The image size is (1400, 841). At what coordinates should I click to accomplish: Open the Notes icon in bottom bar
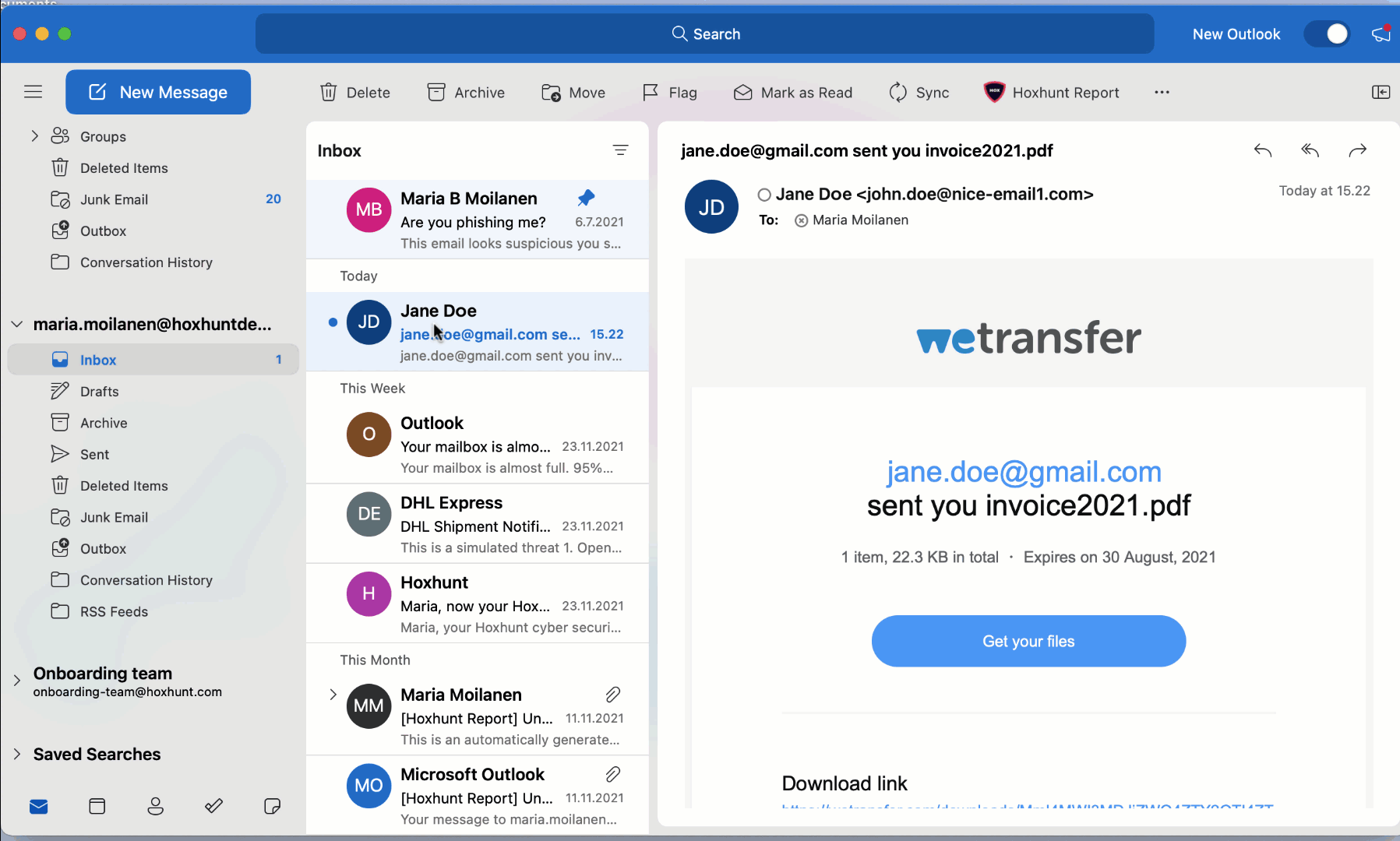point(273,807)
